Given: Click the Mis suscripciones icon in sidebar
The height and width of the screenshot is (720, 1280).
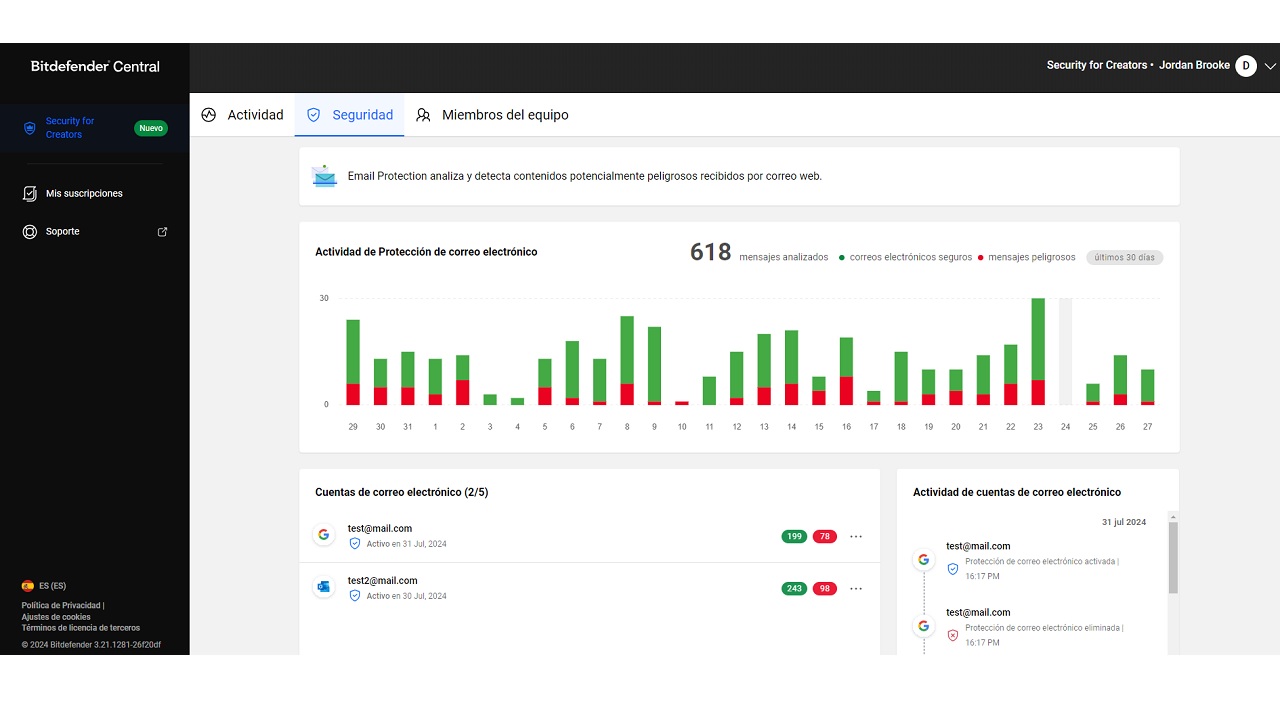Looking at the screenshot, I should pyautogui.click(x=29, y=193).
